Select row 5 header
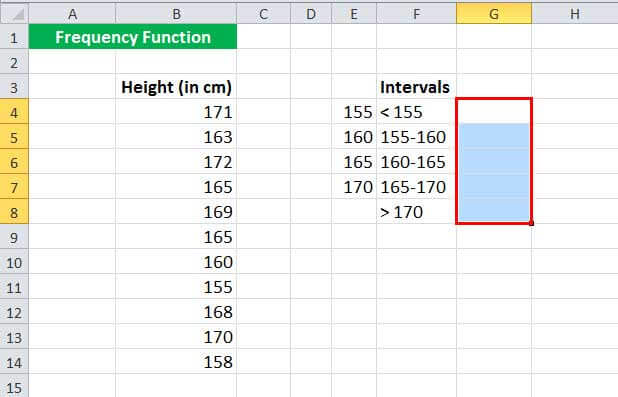 click(x=14, y=137)
